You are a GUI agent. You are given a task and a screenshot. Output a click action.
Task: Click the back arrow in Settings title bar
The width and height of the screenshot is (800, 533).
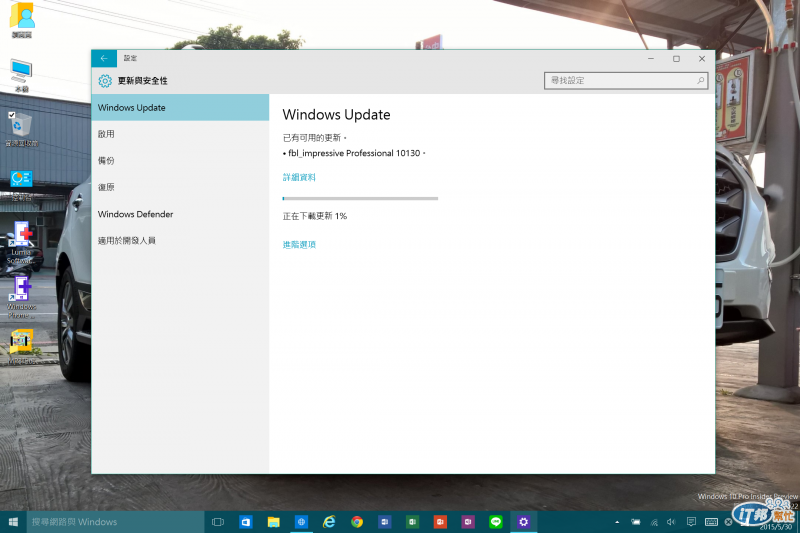104,58
